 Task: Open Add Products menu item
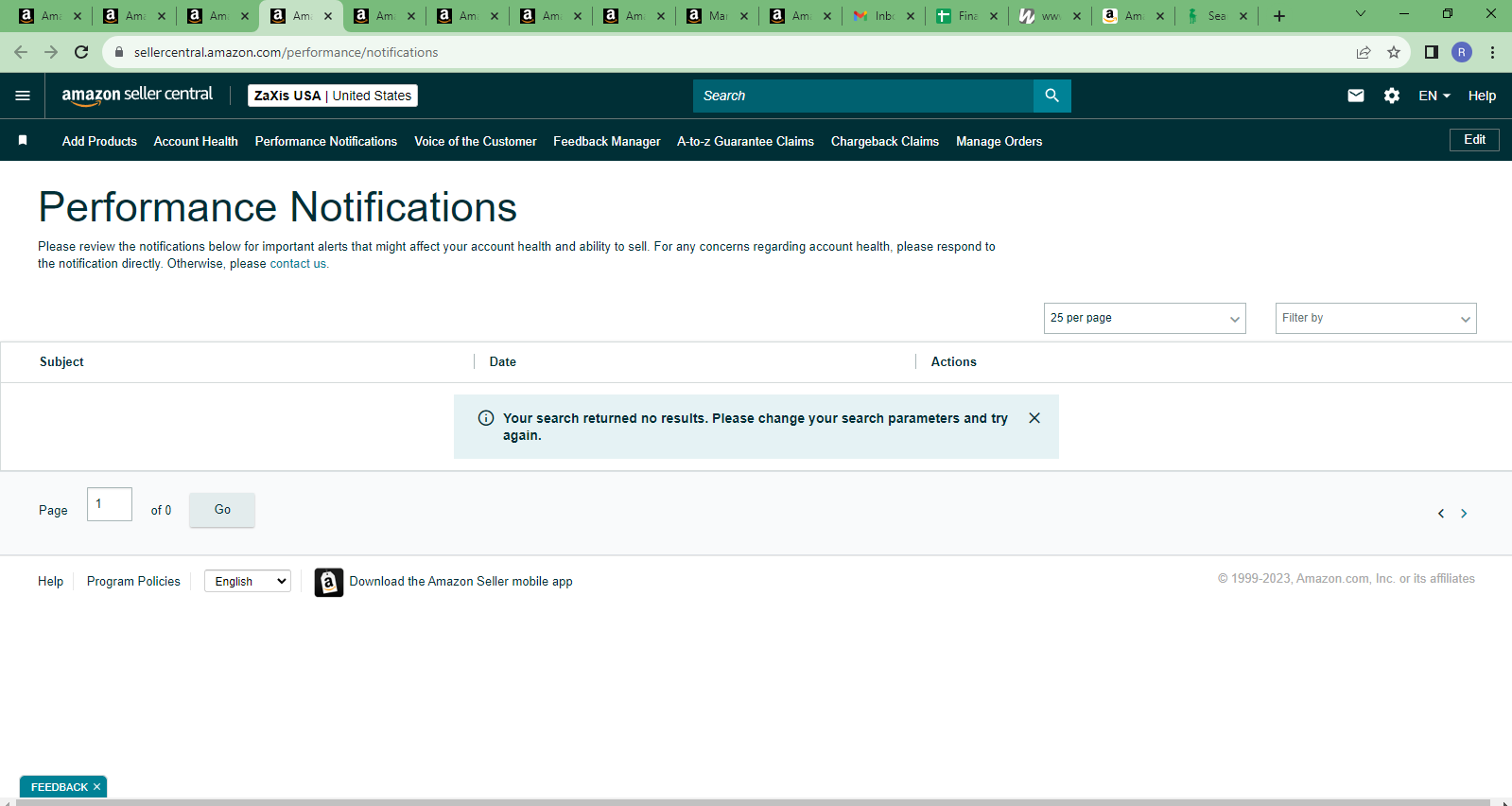[99, 141]
